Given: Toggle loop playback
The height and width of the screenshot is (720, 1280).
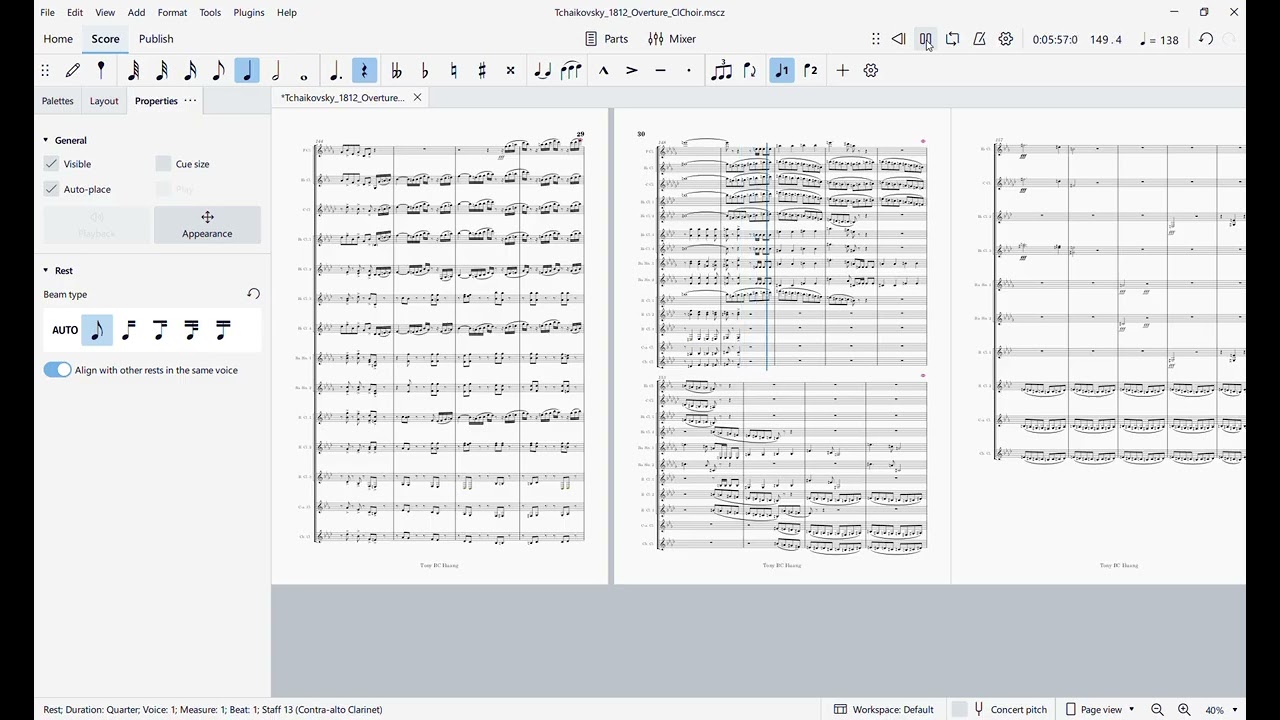Looking at the screenshot, I should click(x=953, y=39).
